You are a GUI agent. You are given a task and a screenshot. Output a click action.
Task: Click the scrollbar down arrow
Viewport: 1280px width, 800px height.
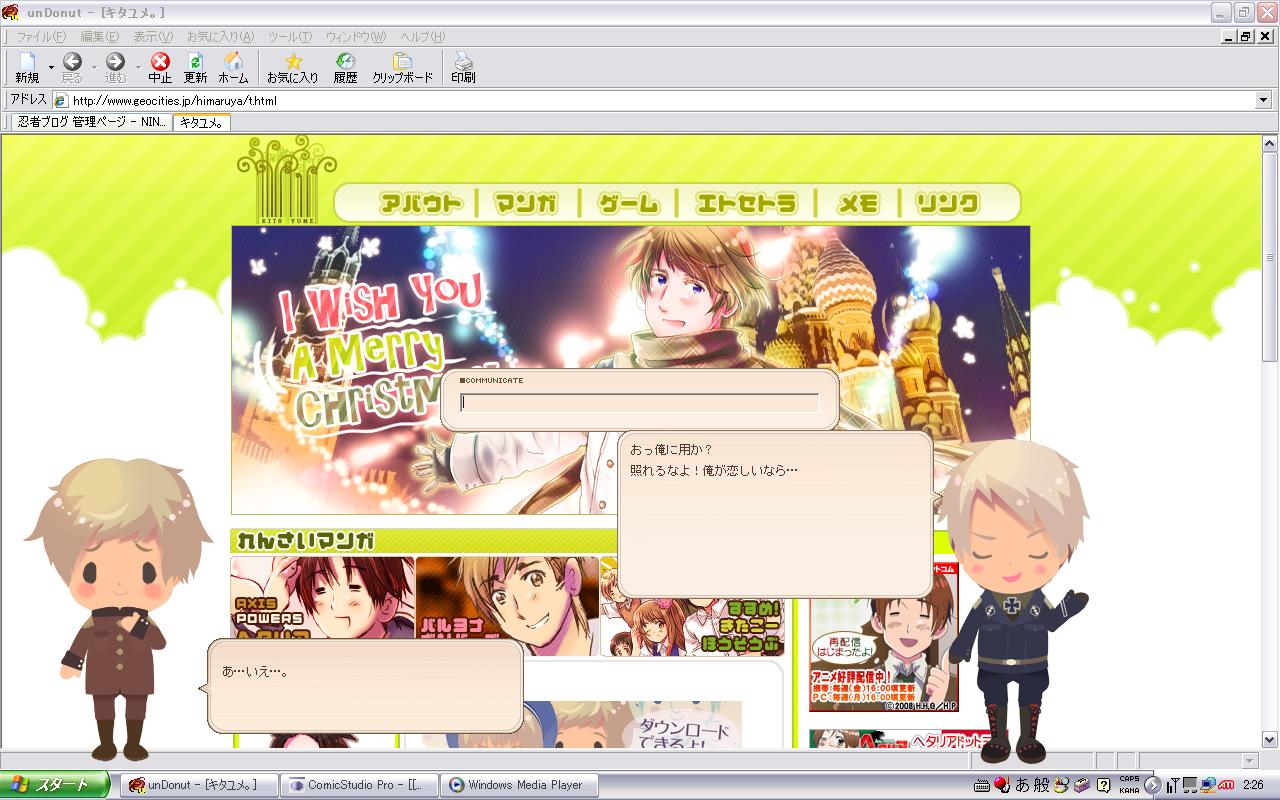[1269, 740]
